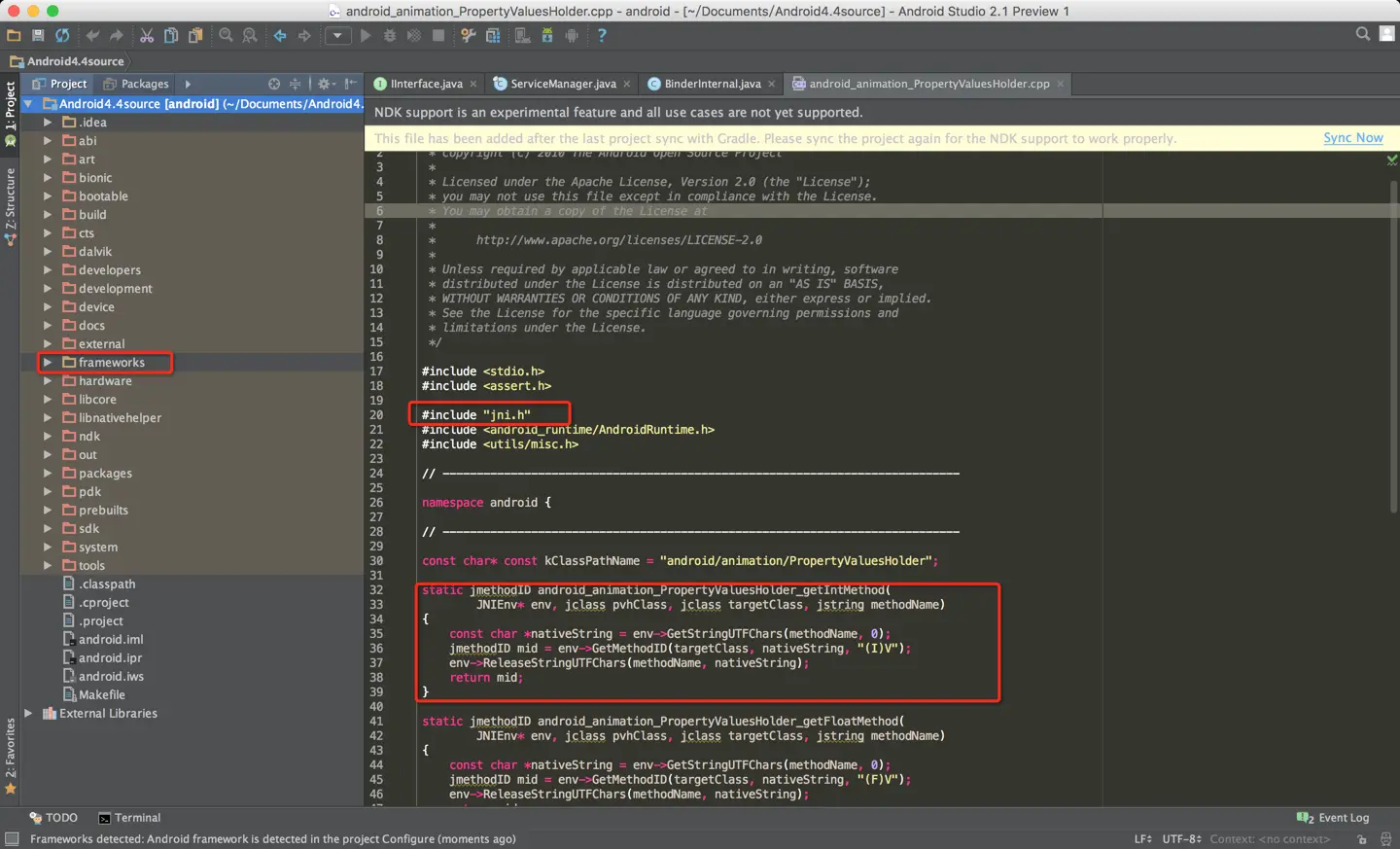
Task: Expand the packages folder
Action: (x=48, y=474)
